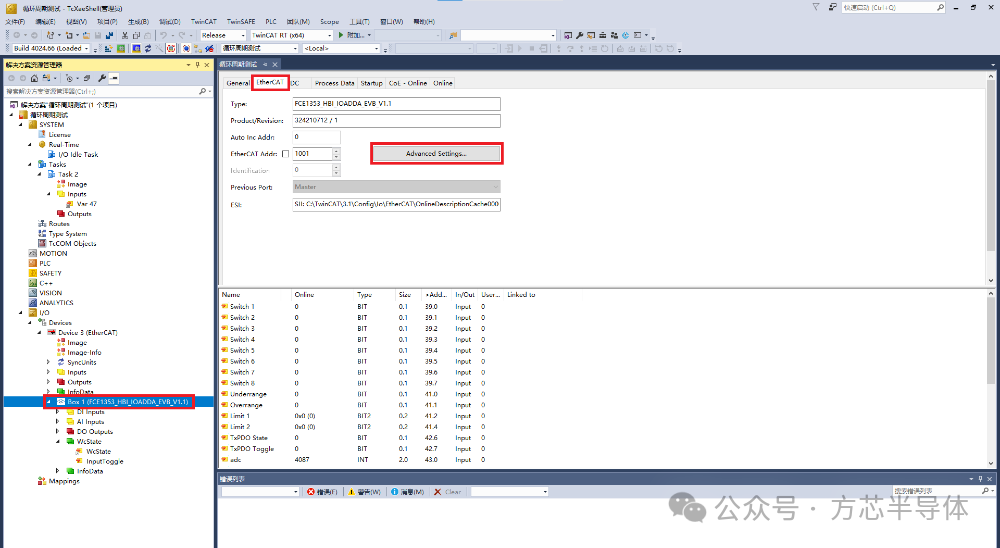Click the Toggle Free Run State icon

pos(171,48)
